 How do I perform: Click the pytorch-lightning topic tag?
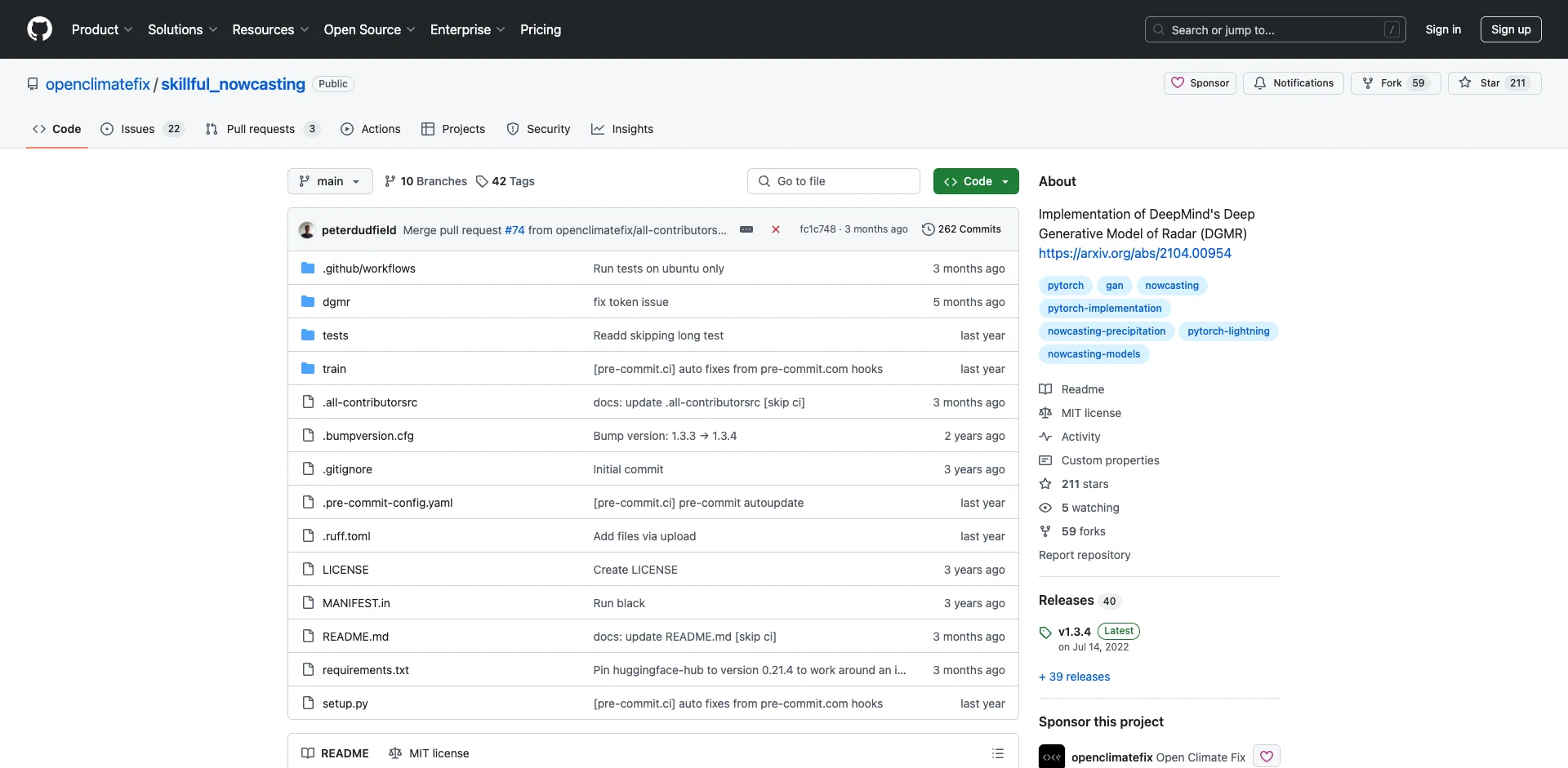[1228, 331]
